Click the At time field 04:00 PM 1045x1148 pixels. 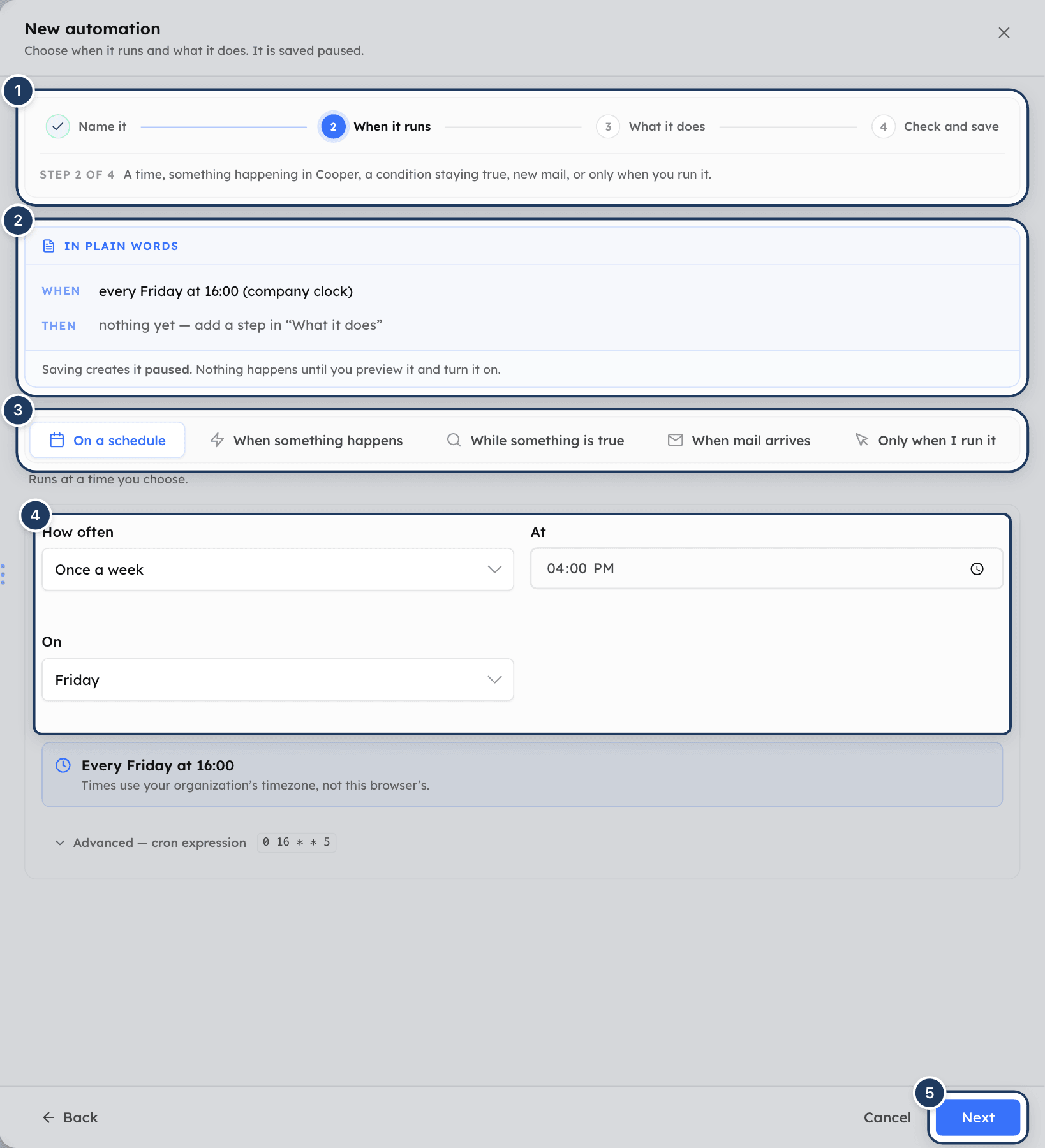pyautogui.click(x=766, y=569)
